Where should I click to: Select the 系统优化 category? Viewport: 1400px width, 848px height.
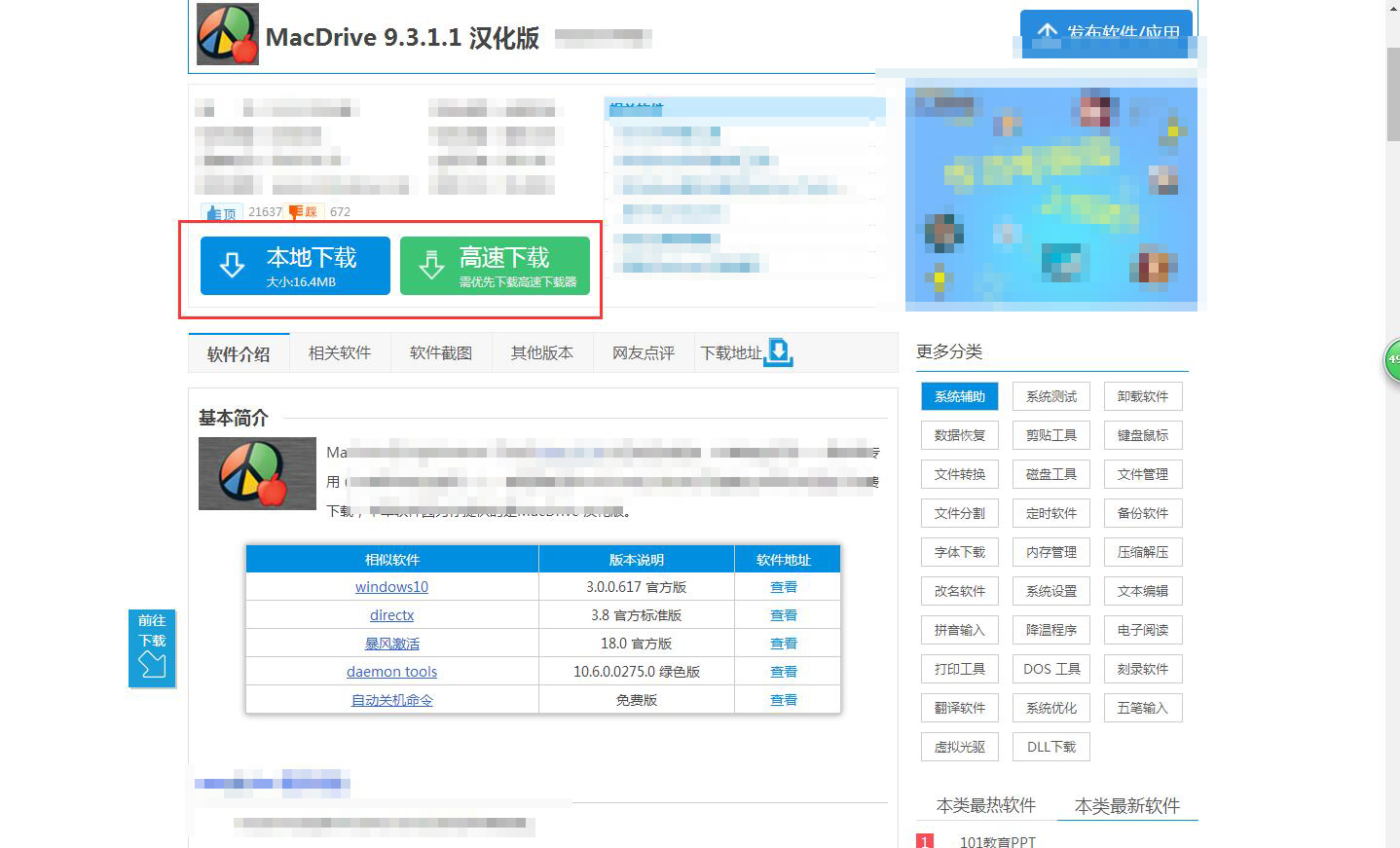point(1051,708)
